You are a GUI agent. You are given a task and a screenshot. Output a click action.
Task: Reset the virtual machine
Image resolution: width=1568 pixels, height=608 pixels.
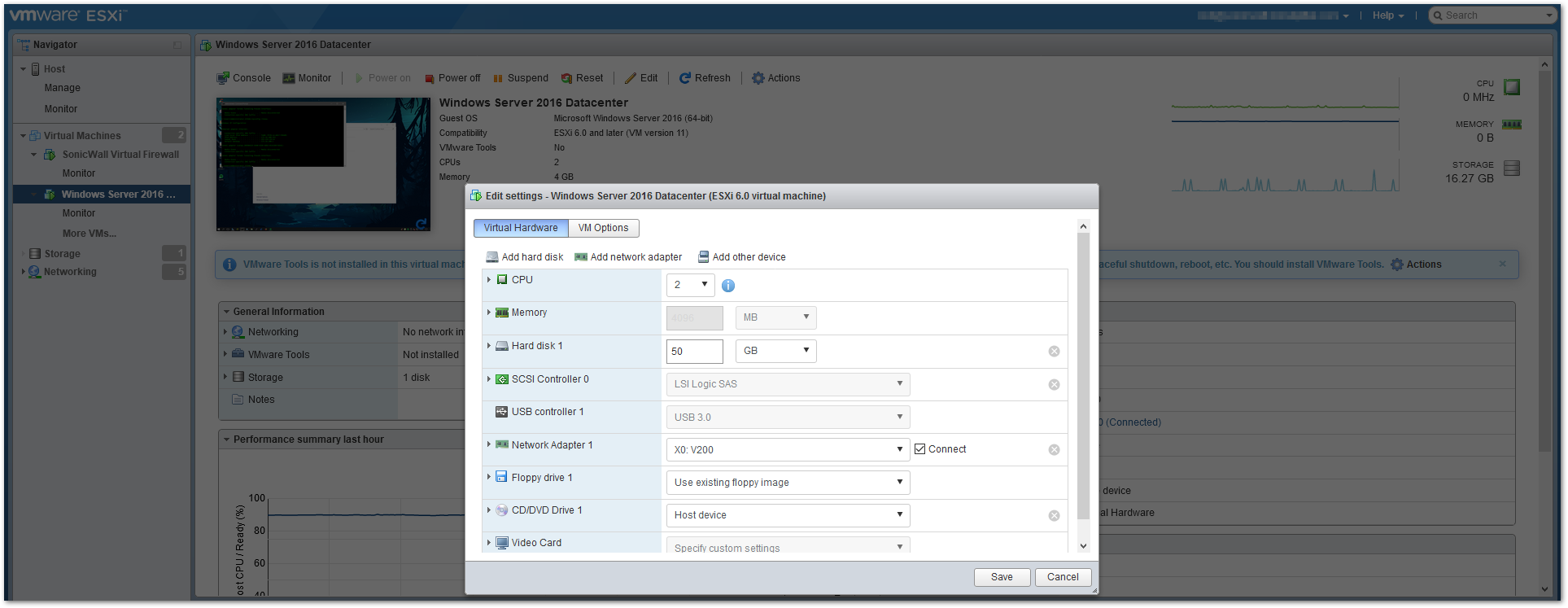(x=583, y=78)
